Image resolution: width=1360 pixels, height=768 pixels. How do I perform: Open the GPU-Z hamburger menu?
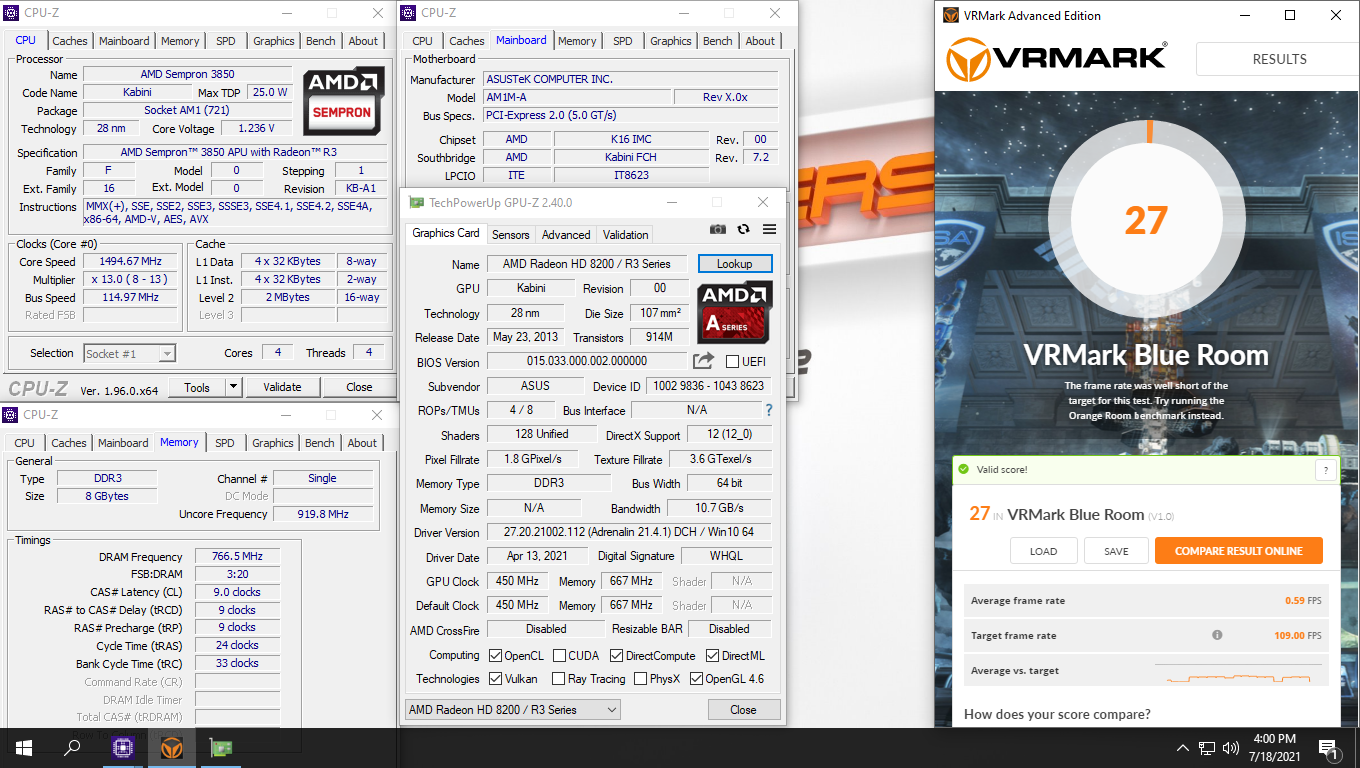click(x=769, y=229)
